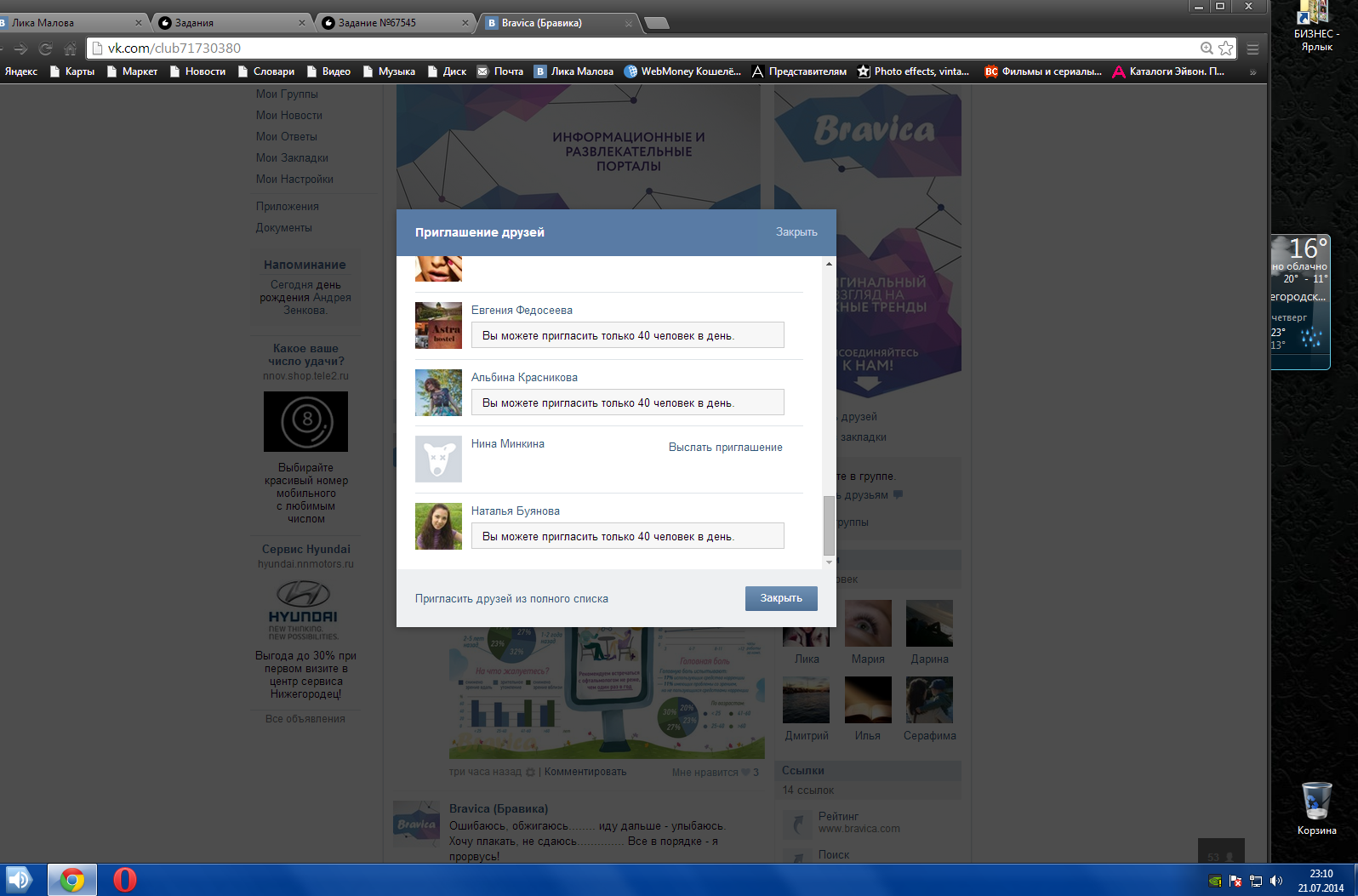Click Комментировать under the post
Viewport: 1358px width, 896px height.
585,772
